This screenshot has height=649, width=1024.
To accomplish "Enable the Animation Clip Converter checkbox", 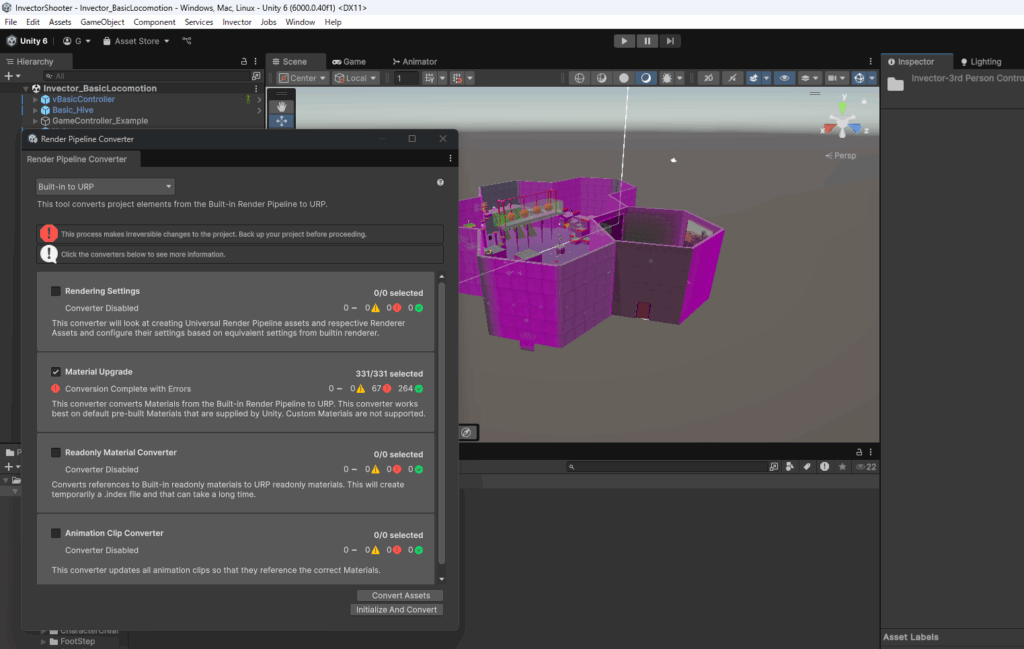I will 56,533.
